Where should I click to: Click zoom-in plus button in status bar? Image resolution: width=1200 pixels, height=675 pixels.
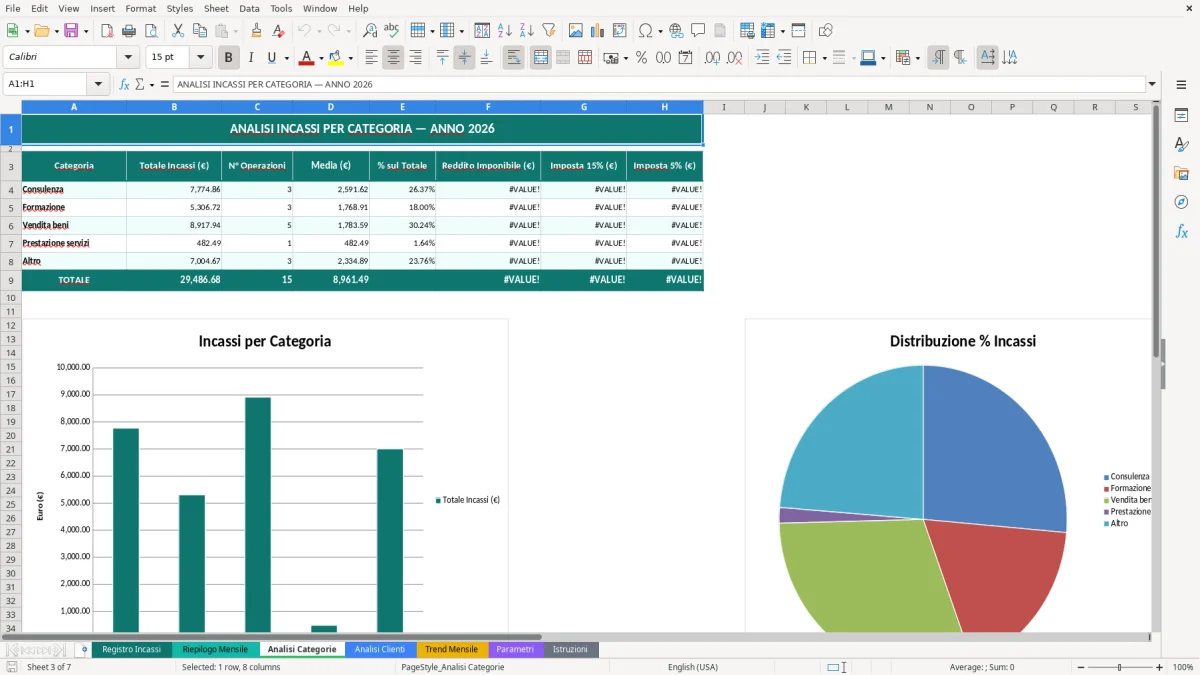click(1160, 667)
